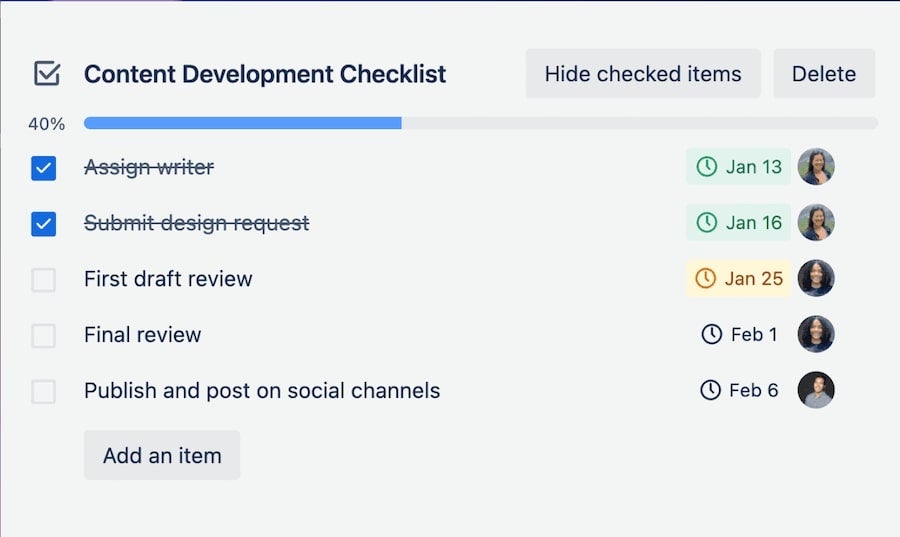Open assignee avatar on Publish and post row
Image resolution: width=900 pixels, height=537 pixels.
pyautogui.click(x=816, y=390)
